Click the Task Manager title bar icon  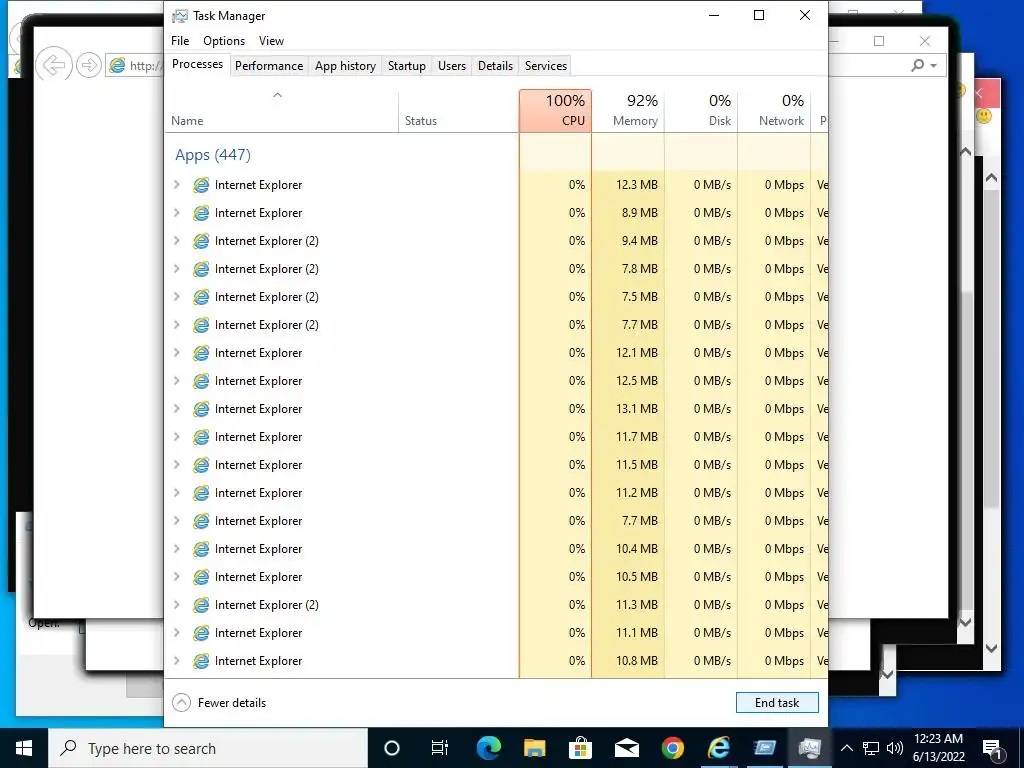click(x=180, y=16)
